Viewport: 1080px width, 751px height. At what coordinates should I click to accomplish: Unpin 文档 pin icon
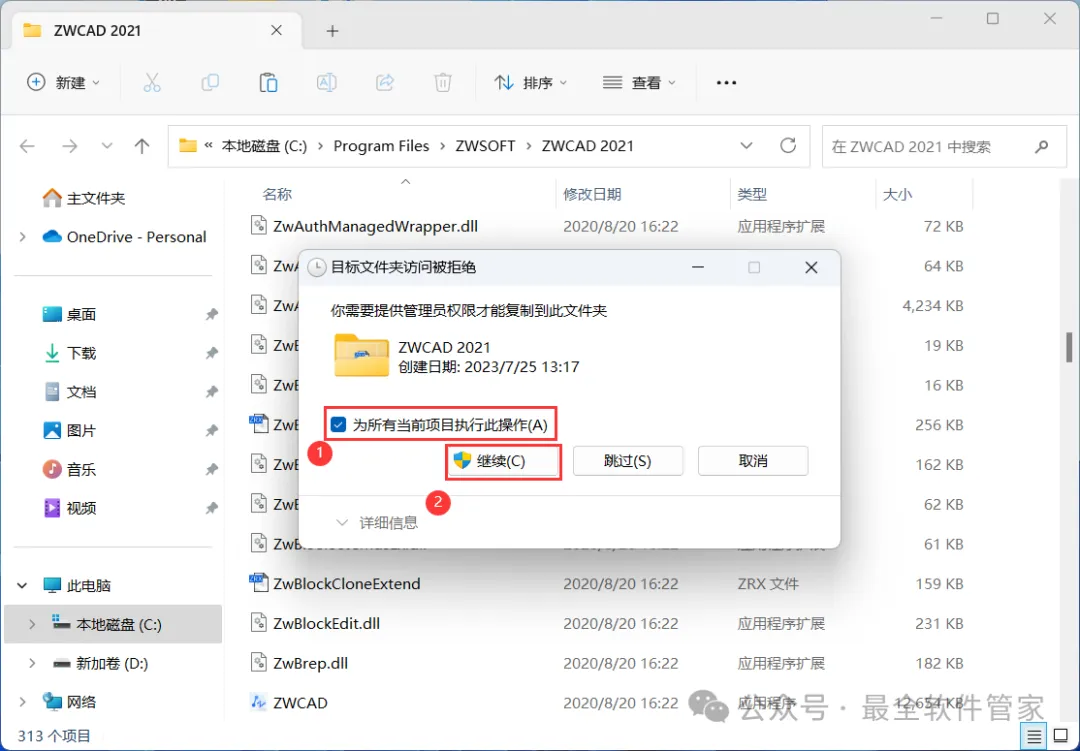click(x=211, y=392)
